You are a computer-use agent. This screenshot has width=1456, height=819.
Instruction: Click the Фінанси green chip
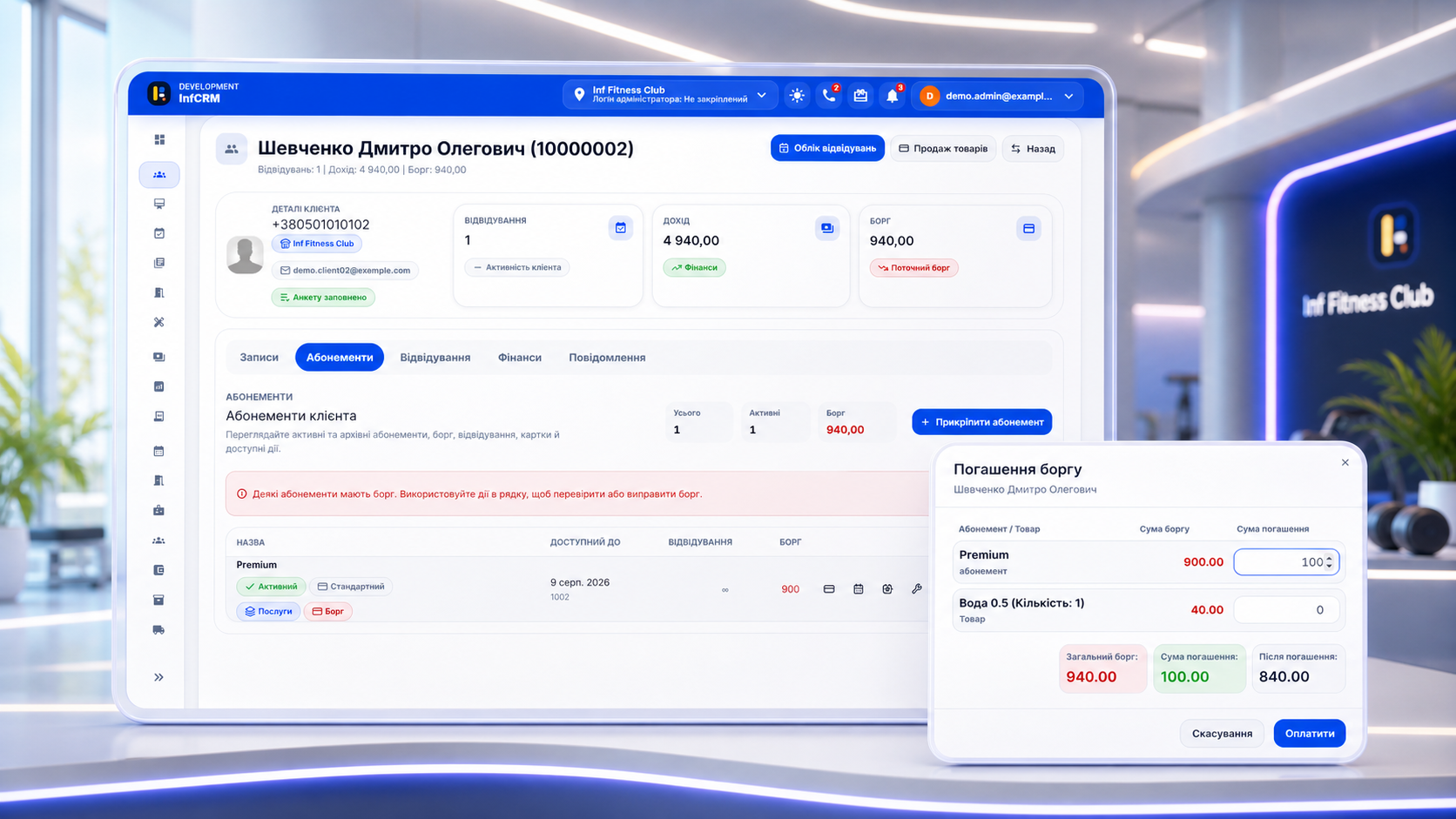click(695, 267)
